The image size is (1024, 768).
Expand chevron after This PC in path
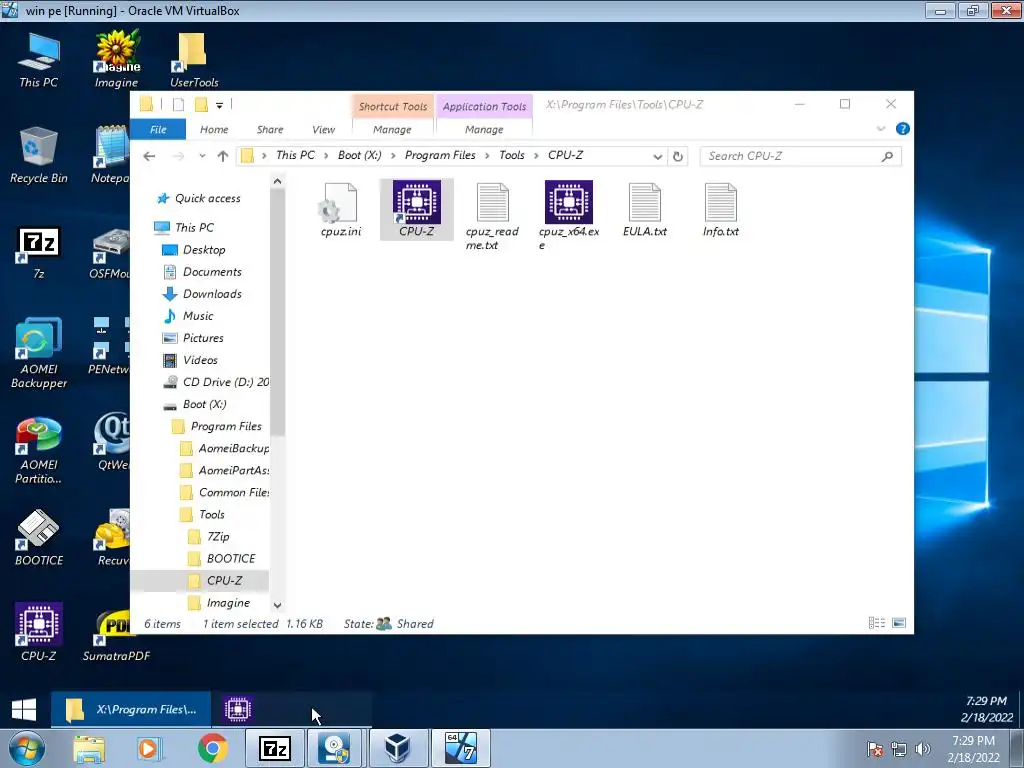[325, 155]
